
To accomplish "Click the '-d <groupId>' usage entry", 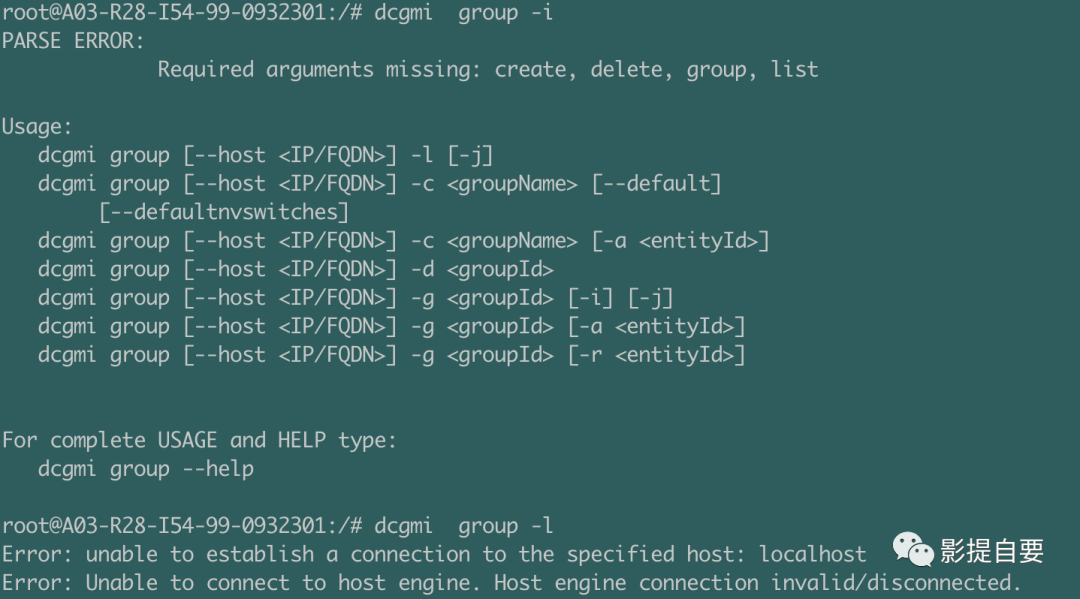I will click(481, 270).
